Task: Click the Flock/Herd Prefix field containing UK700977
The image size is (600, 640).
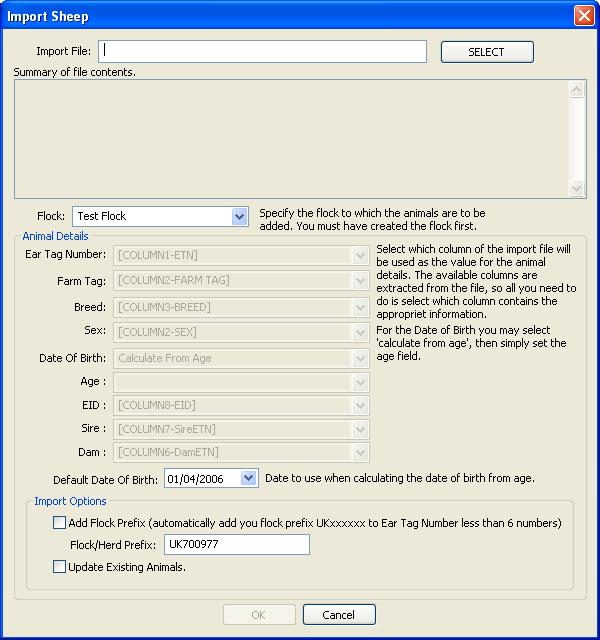Action: click(x=237, y=544)
